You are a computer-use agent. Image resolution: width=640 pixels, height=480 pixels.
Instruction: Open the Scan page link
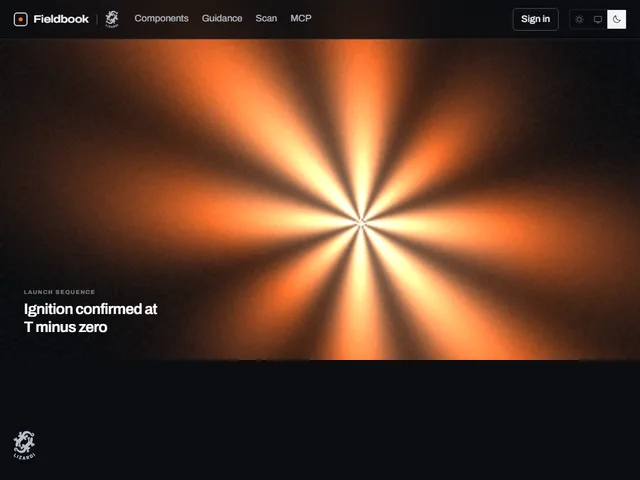click(266, 18)
